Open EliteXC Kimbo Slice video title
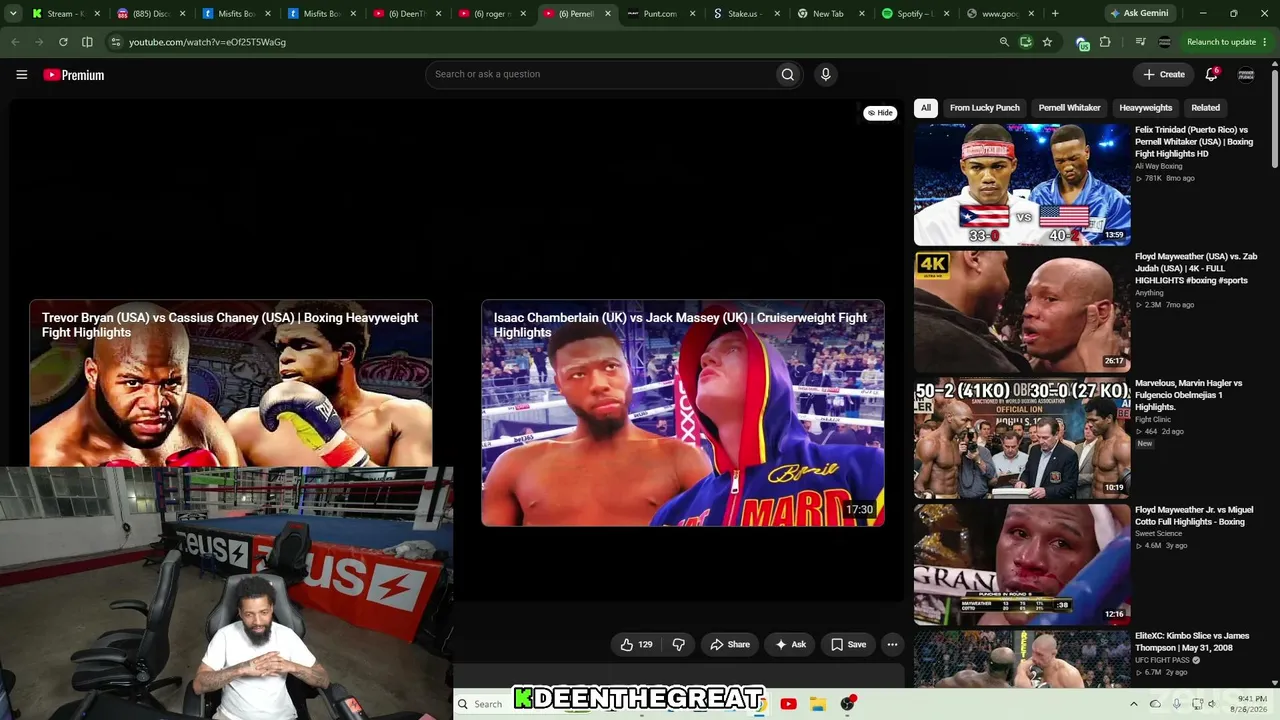Image resolution: width=1280 pixels, height=720 pixels. pos(1192,642)
